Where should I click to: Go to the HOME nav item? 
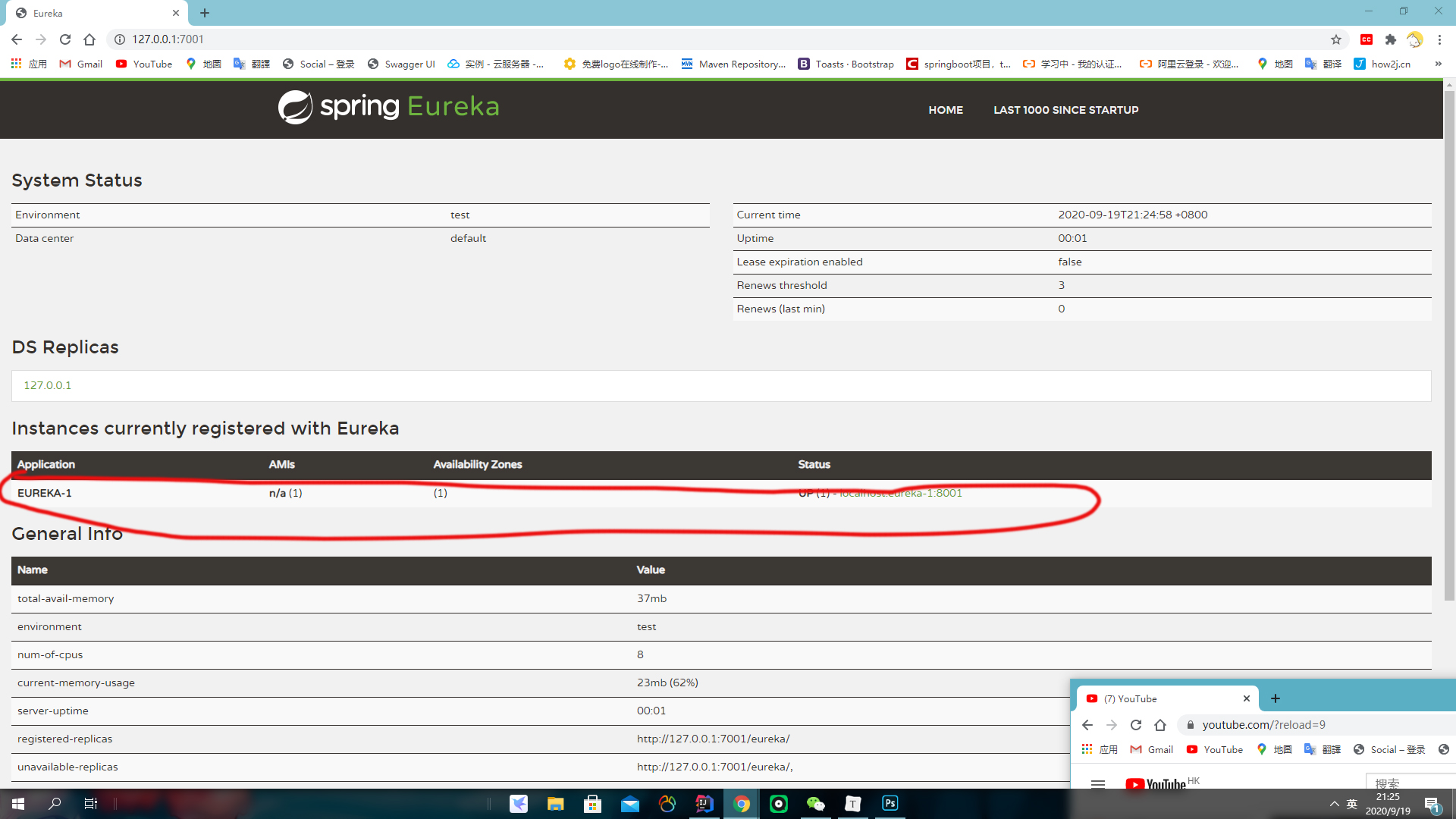(x=946, y=110)
